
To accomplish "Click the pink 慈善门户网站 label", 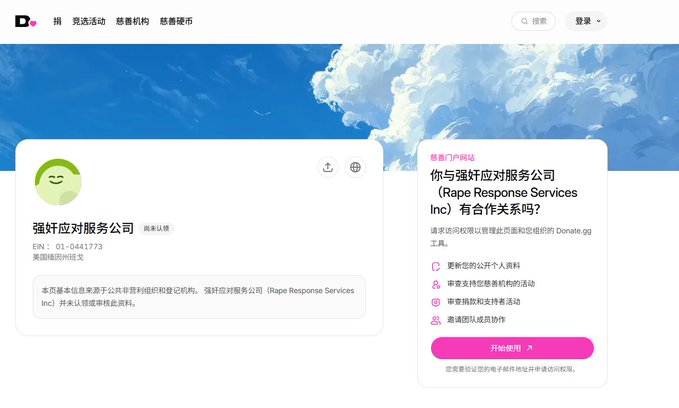I will point(452,158).
